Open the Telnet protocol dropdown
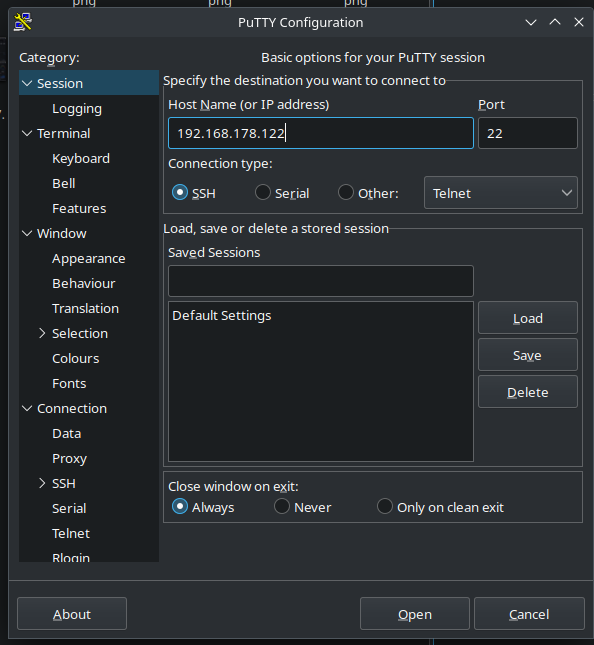The image size is (594, 645). tap(501, 193)
